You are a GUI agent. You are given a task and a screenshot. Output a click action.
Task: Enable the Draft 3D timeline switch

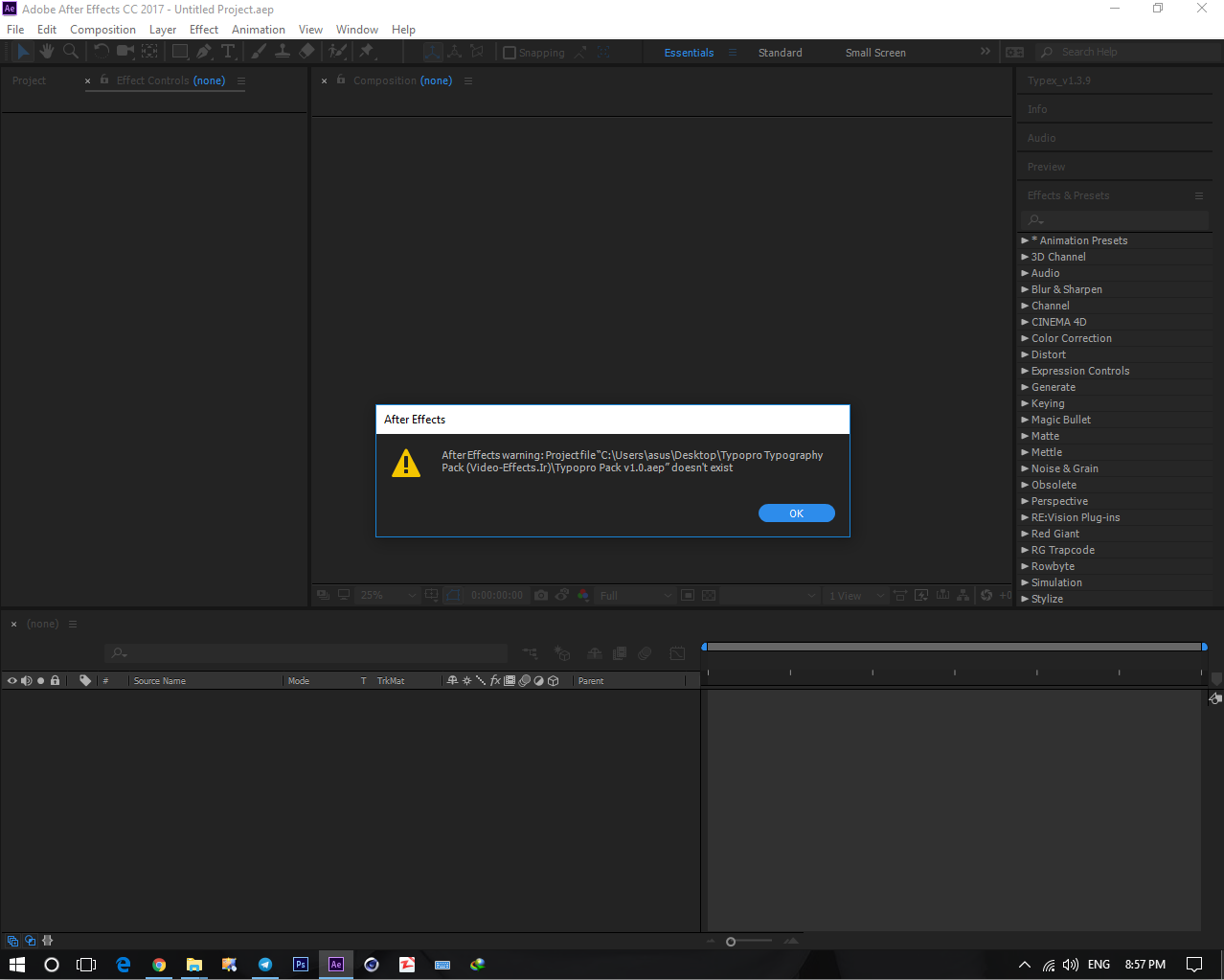(562, 653)
